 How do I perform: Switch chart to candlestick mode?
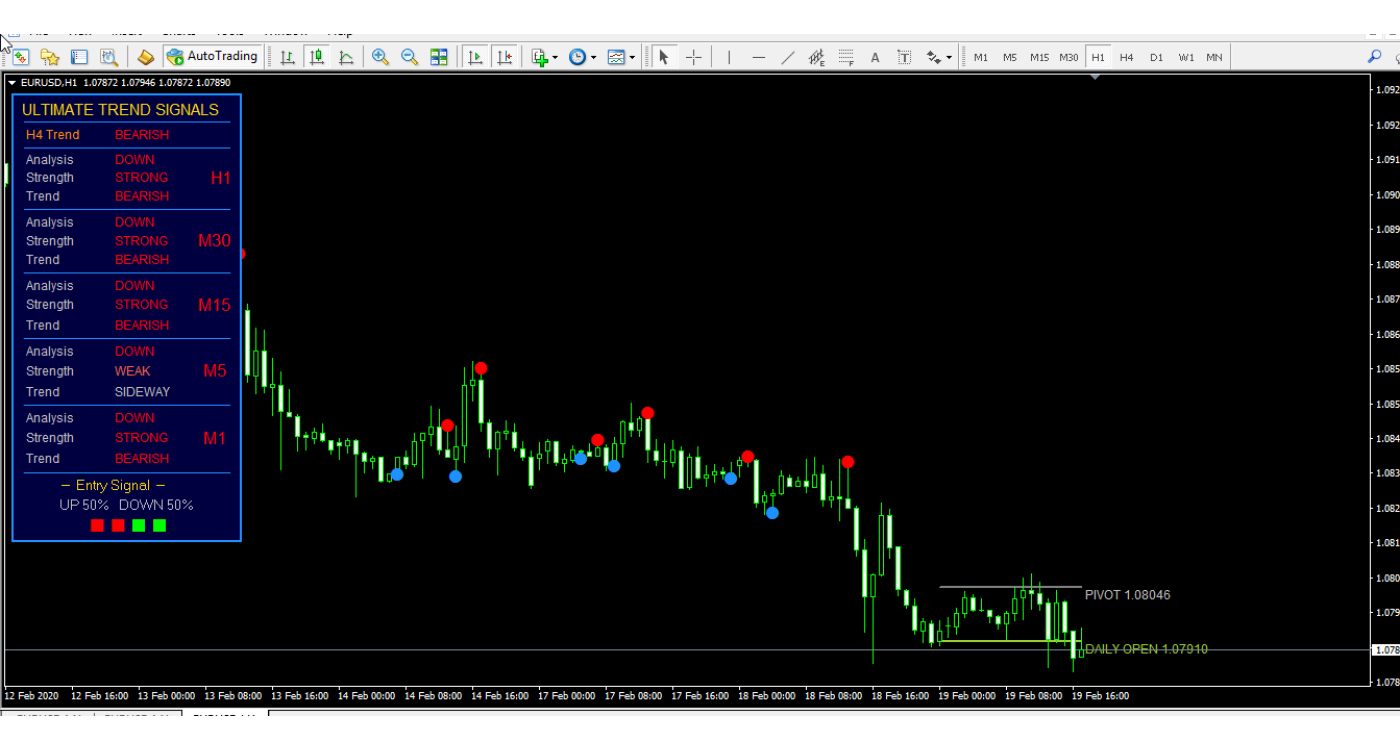tap(317, 57)
